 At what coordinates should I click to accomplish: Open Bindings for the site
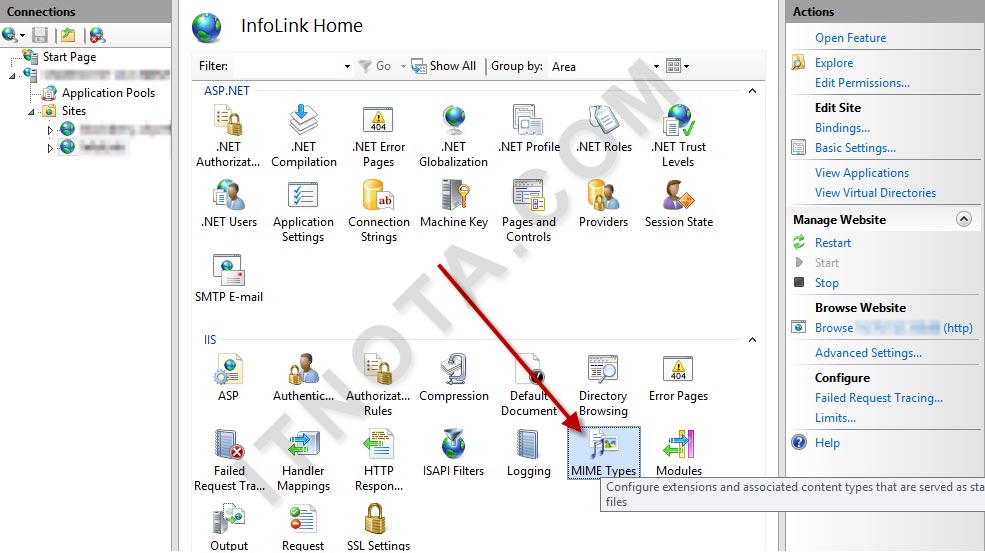[x=842, y=128]
